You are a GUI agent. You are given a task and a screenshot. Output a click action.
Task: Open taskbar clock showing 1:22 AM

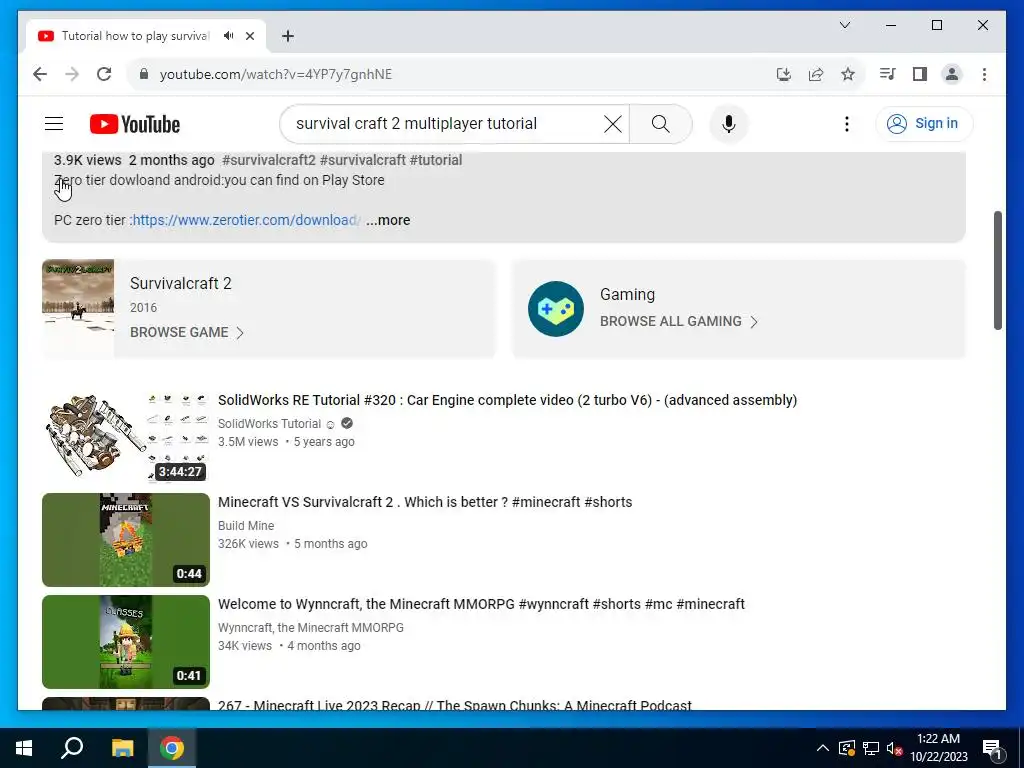click(938, 748)
